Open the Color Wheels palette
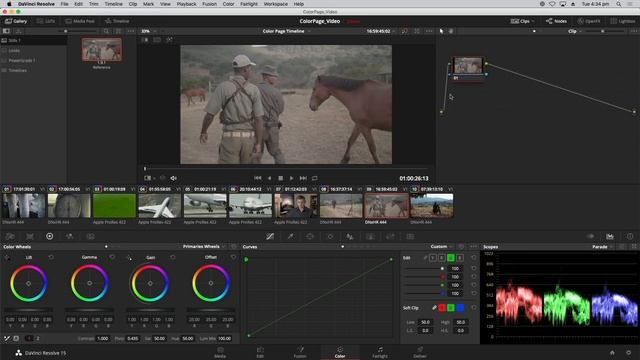 [x=49, y=236]
